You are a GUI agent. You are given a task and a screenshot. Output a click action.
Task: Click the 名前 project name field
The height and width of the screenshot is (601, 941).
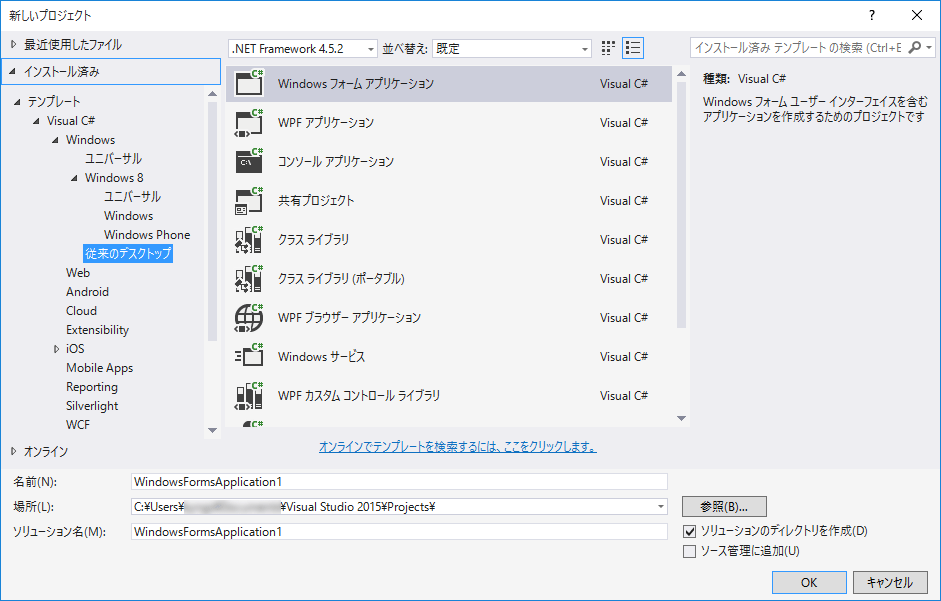[399, 482]
